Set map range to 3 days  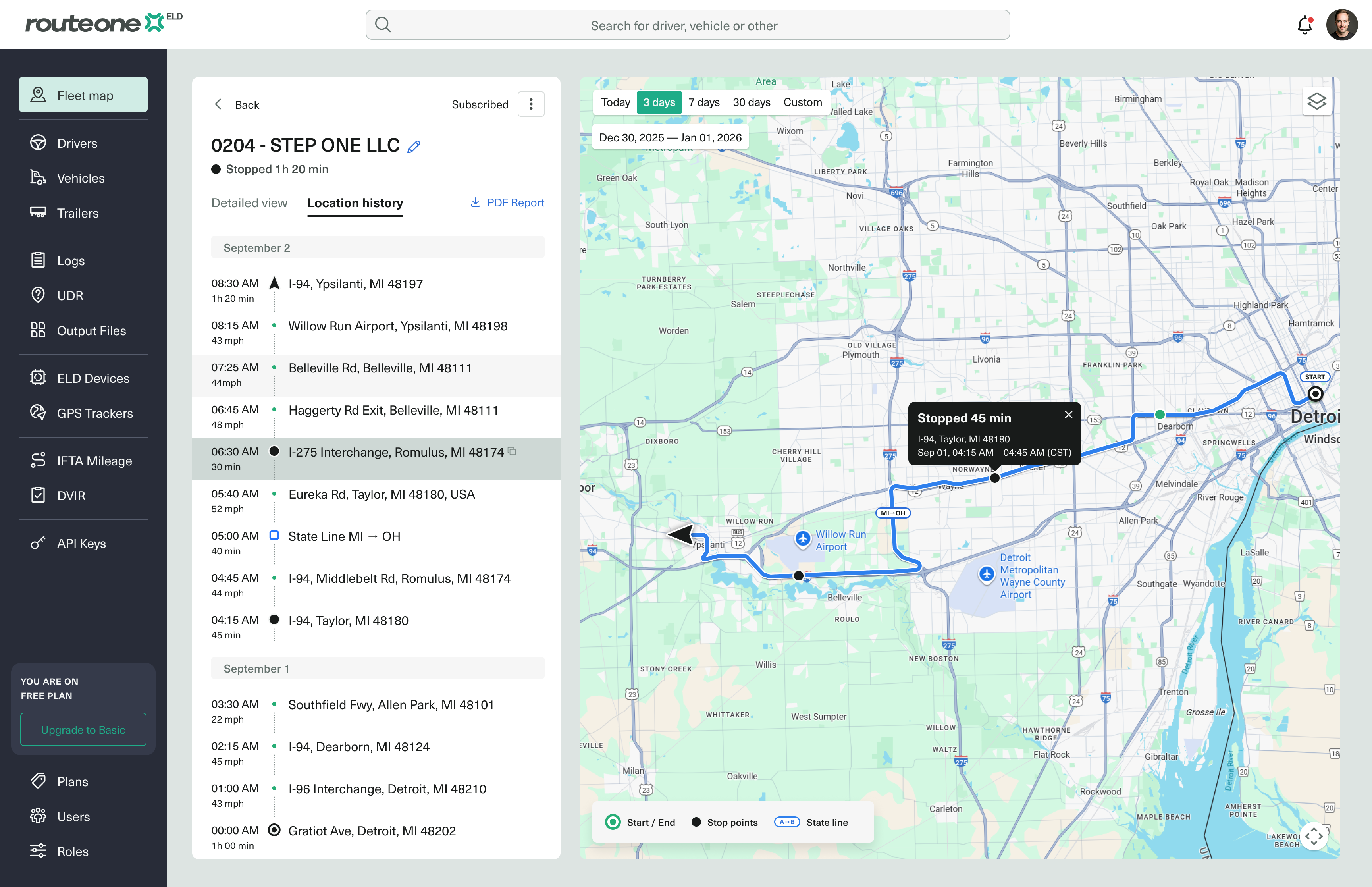pyautogui.click(x=659, y=102)
